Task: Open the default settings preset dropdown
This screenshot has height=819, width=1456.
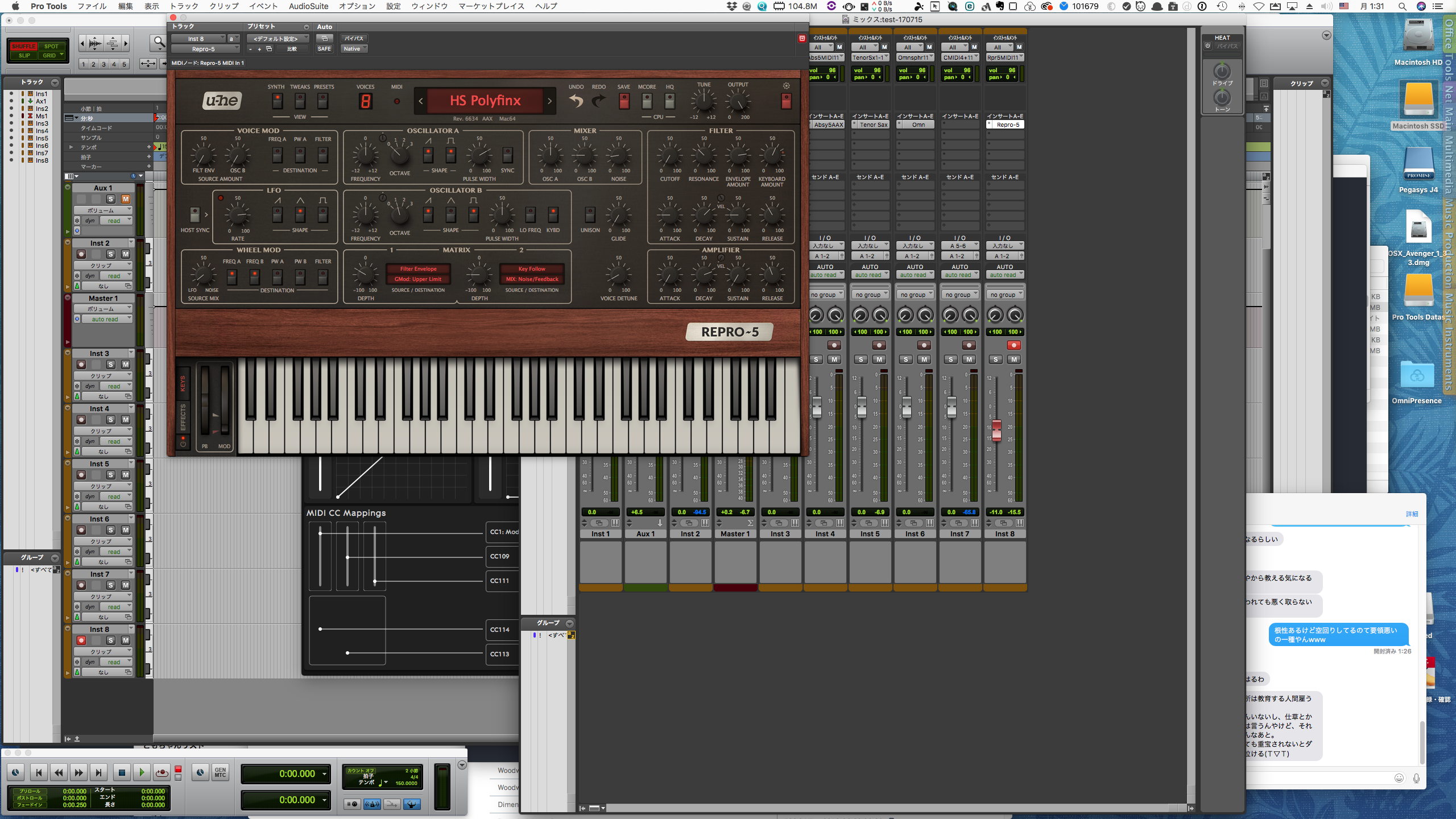Action: [x=278, y=39]
